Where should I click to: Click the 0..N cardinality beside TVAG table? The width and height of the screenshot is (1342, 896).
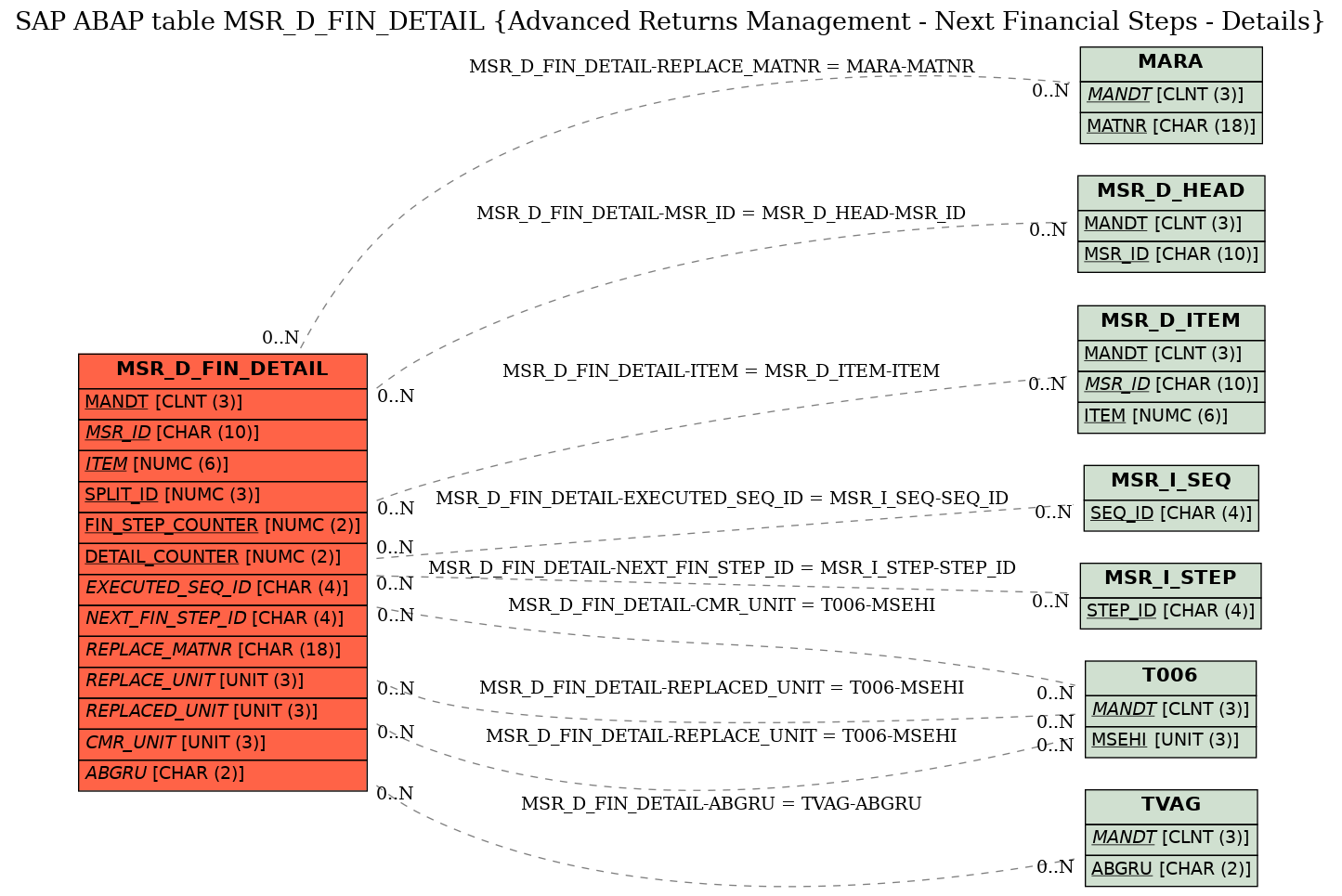[1055, 867]
